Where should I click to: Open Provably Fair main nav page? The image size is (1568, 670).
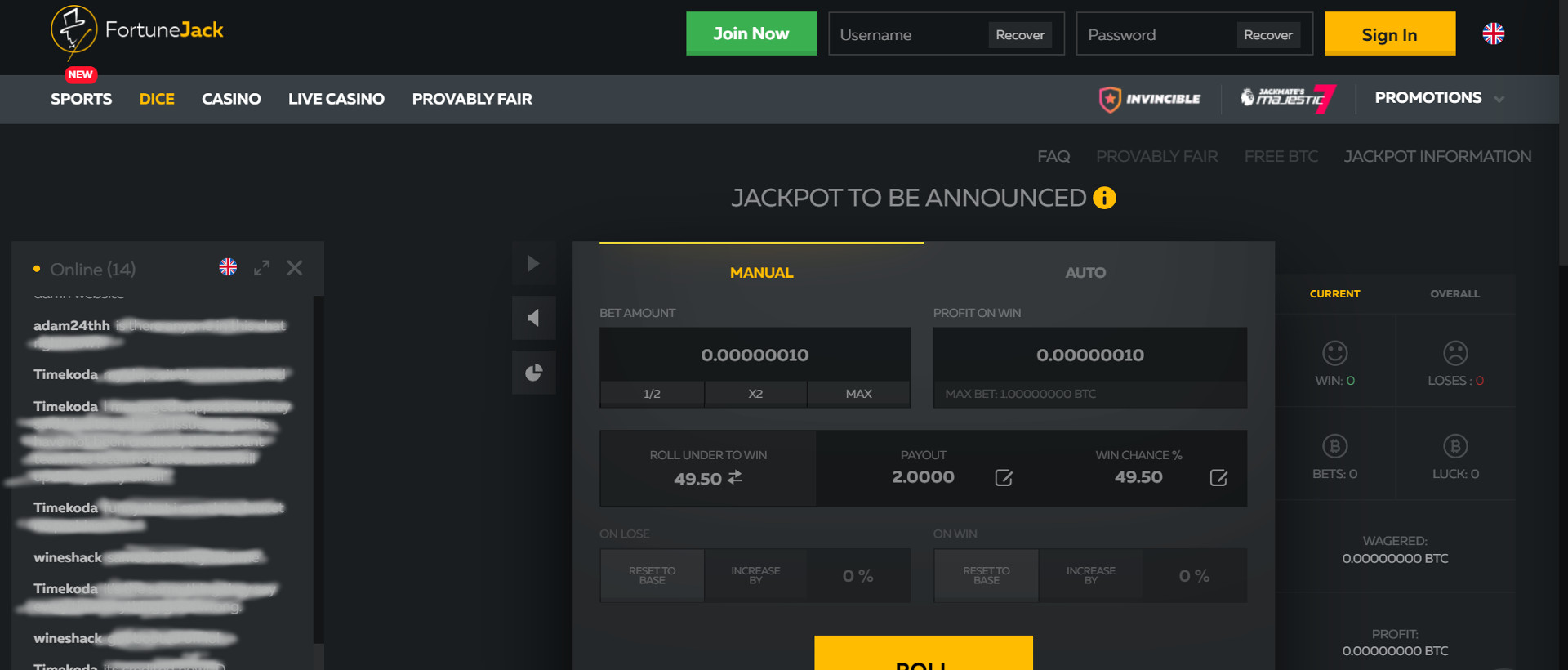tap(472, 99)
